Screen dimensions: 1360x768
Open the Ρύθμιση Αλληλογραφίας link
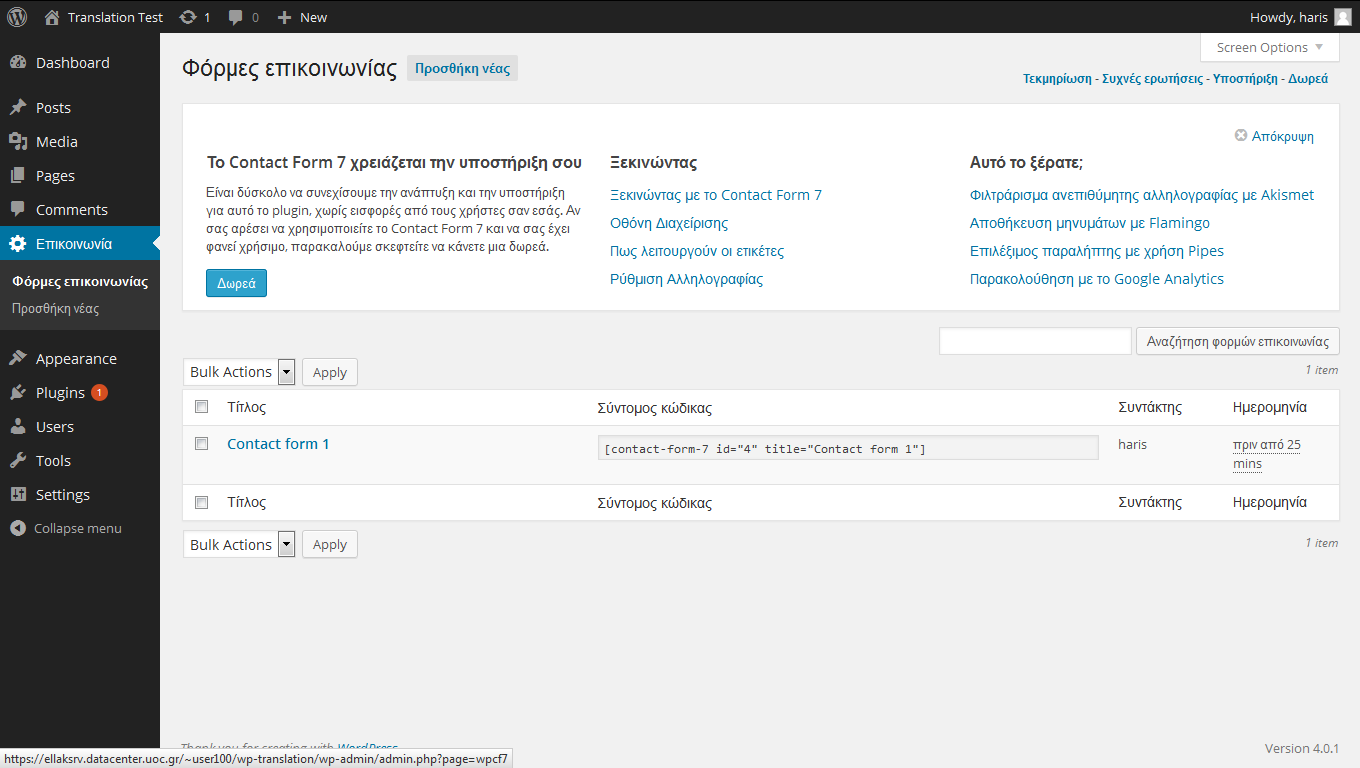(x=686, y=279)
